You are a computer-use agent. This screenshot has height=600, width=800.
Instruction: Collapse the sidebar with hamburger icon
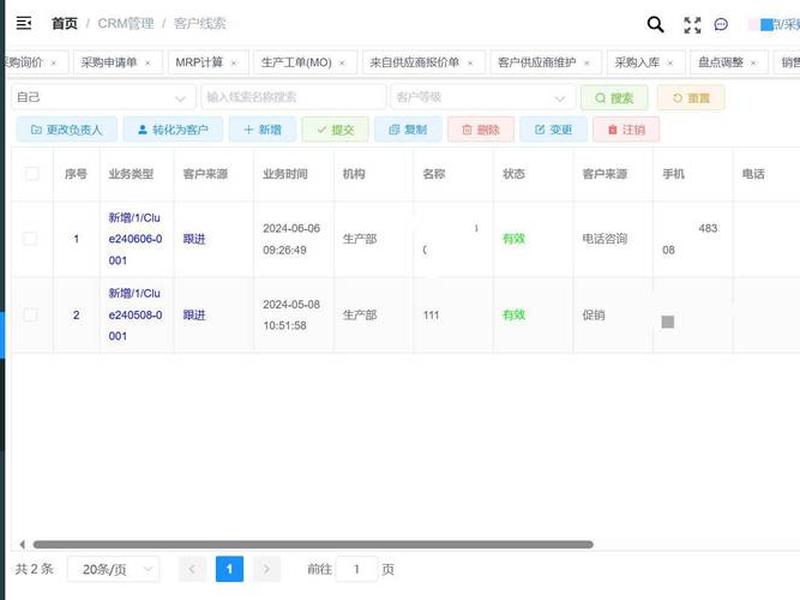pos(23,23)
